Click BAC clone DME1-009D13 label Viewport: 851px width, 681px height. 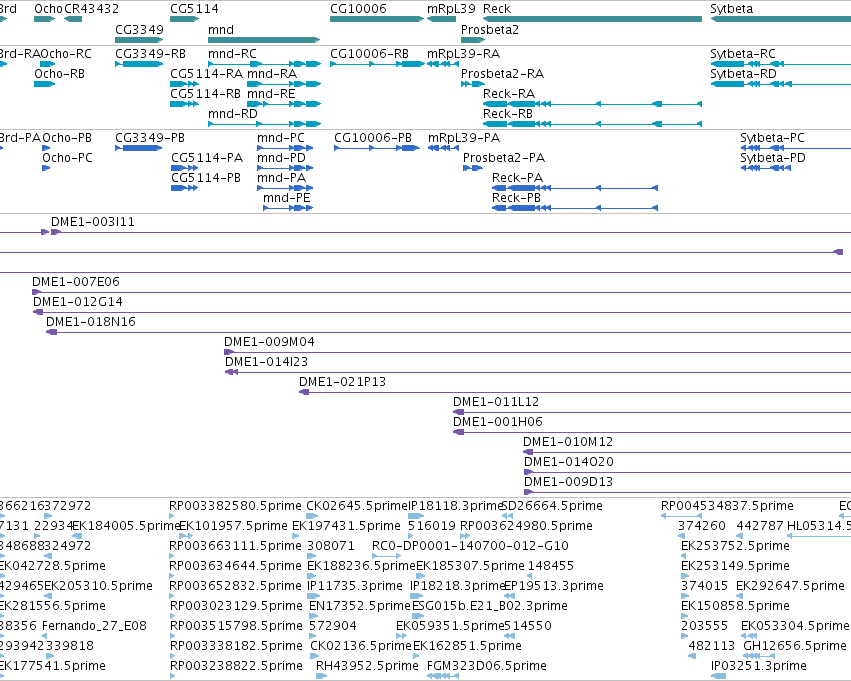568,482
